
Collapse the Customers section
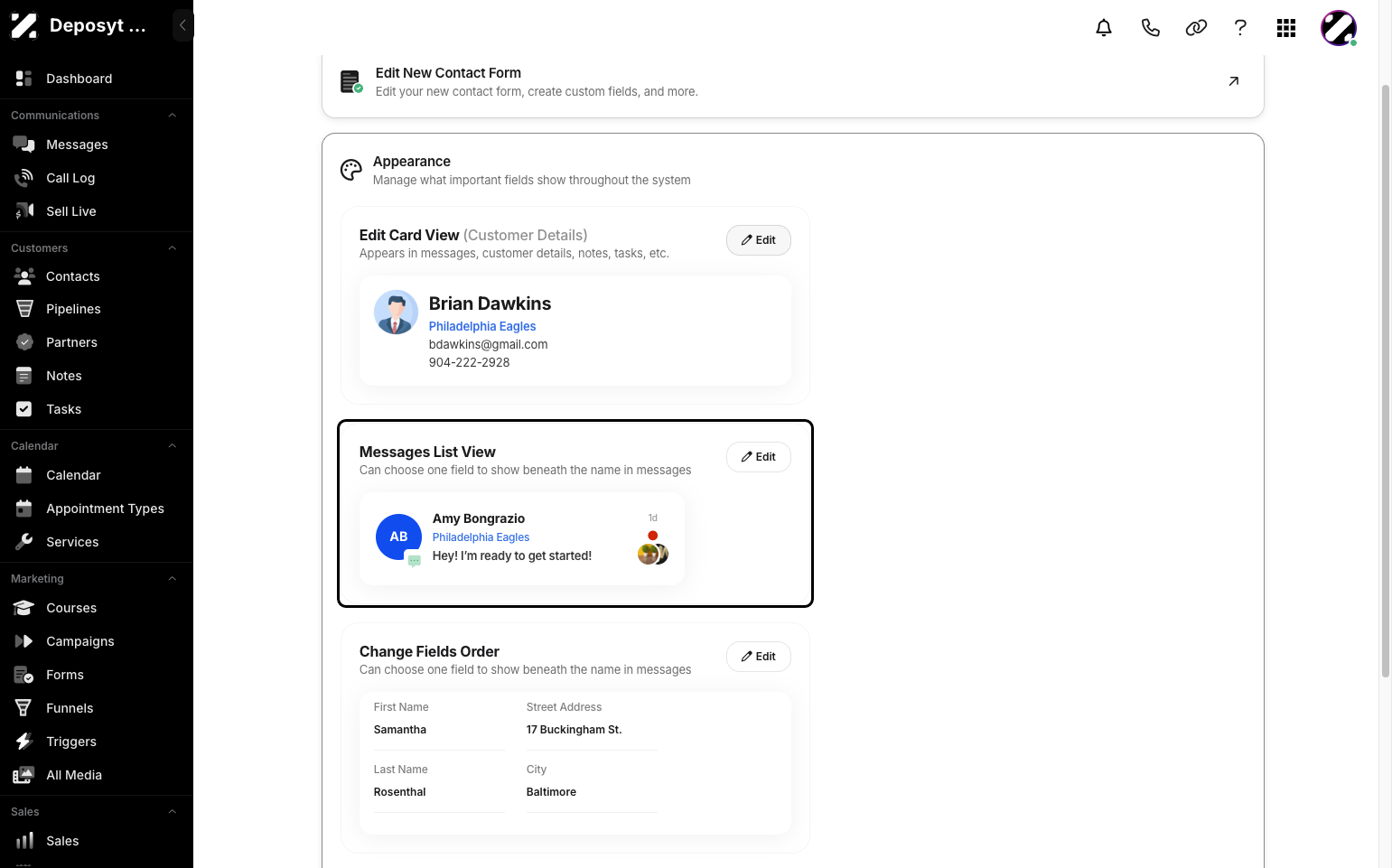click(x=172, y=248)
